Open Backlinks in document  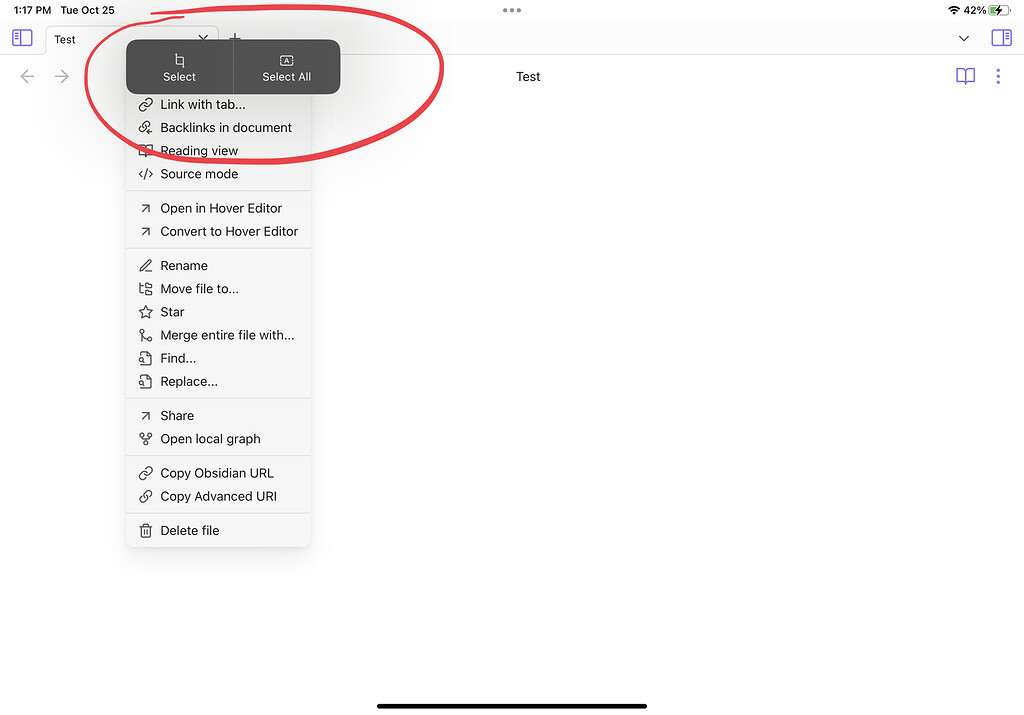click(x=226, y=127)
